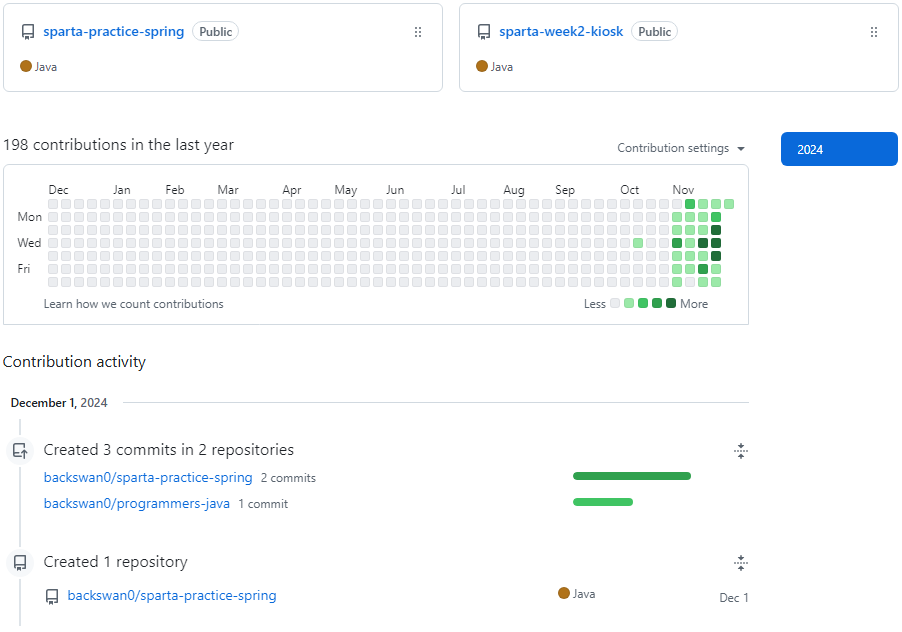Viewport: 902px width, 632px height.
Task: Click the Java language dot in sparta-practice-spring card
Action: point(25,66)
